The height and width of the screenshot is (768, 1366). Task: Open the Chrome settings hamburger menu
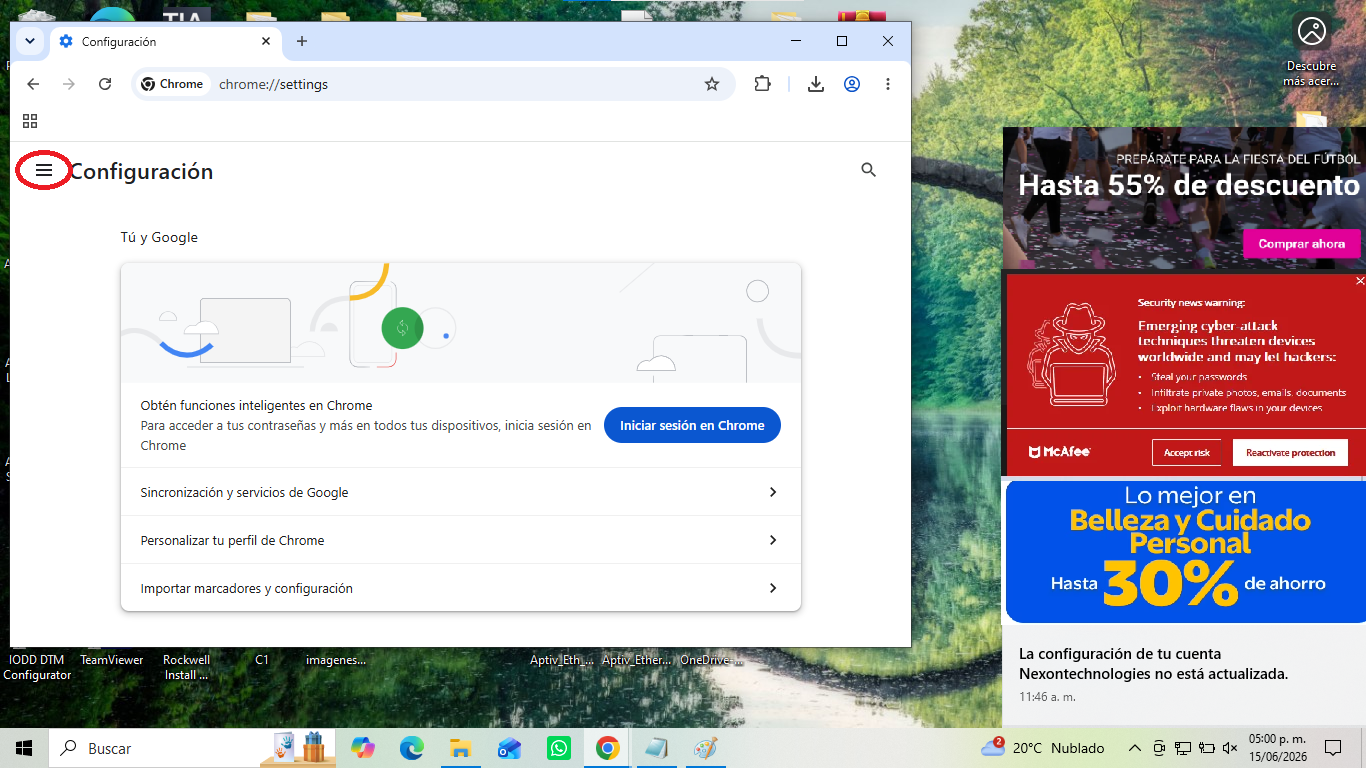[x=44, y=171]
